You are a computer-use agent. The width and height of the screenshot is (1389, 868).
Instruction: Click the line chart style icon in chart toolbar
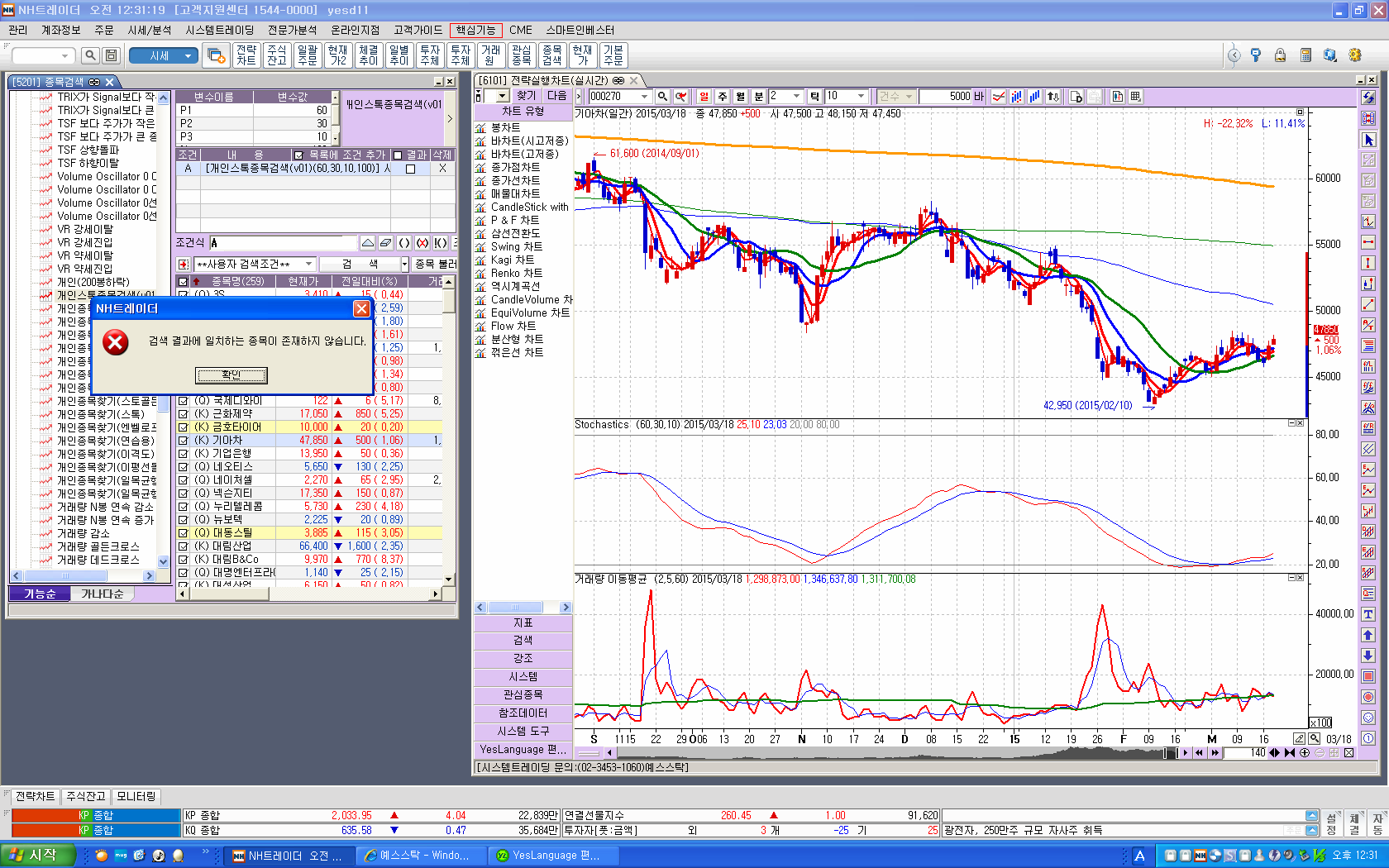[999, 97]
